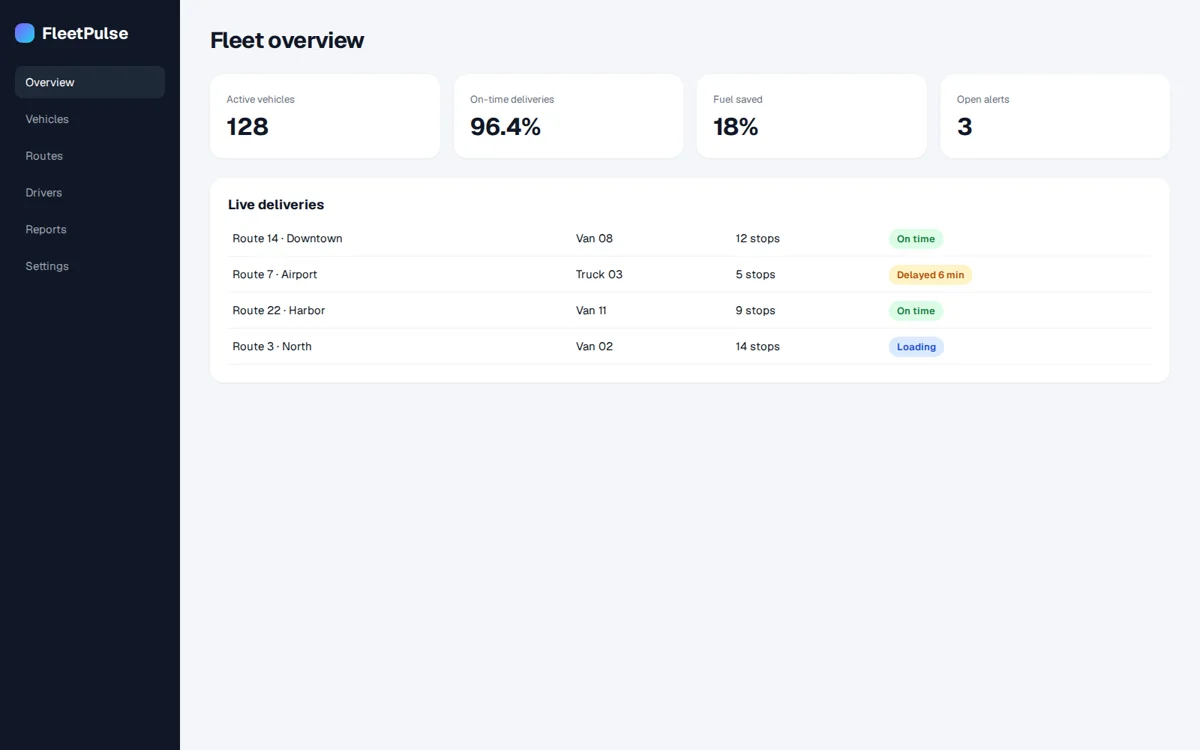Click the Open alerts label
Image resolution: width=1200 pixels, height=750 pixels.
[x=983, y=99]
